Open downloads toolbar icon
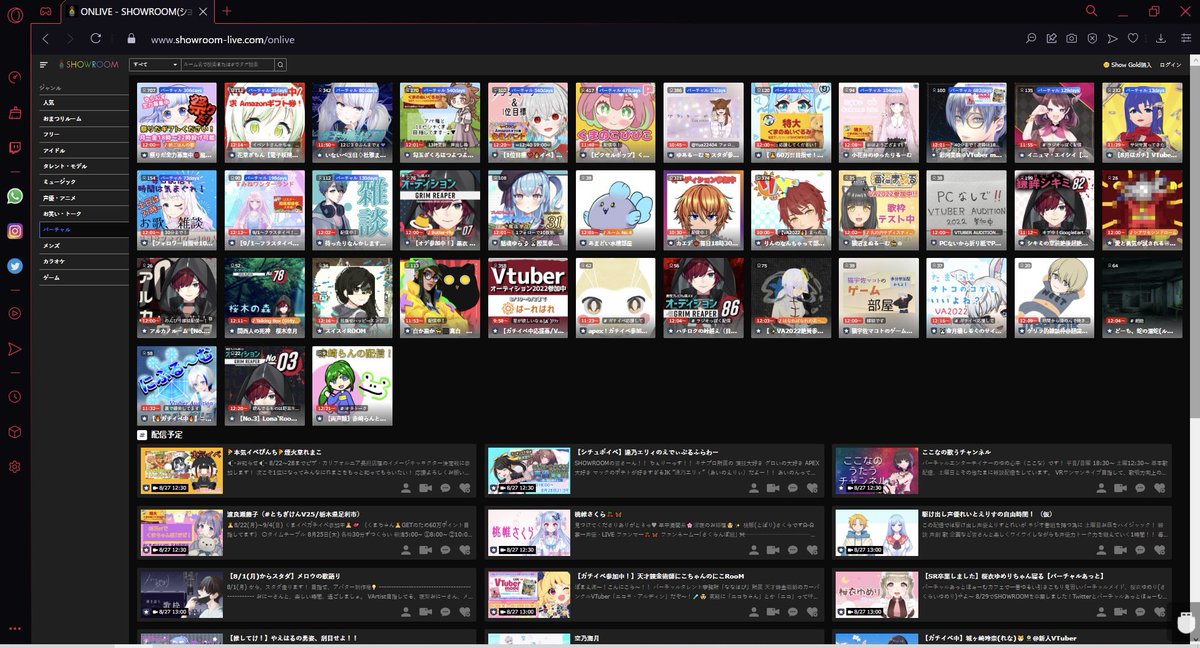 (1161, 38)
